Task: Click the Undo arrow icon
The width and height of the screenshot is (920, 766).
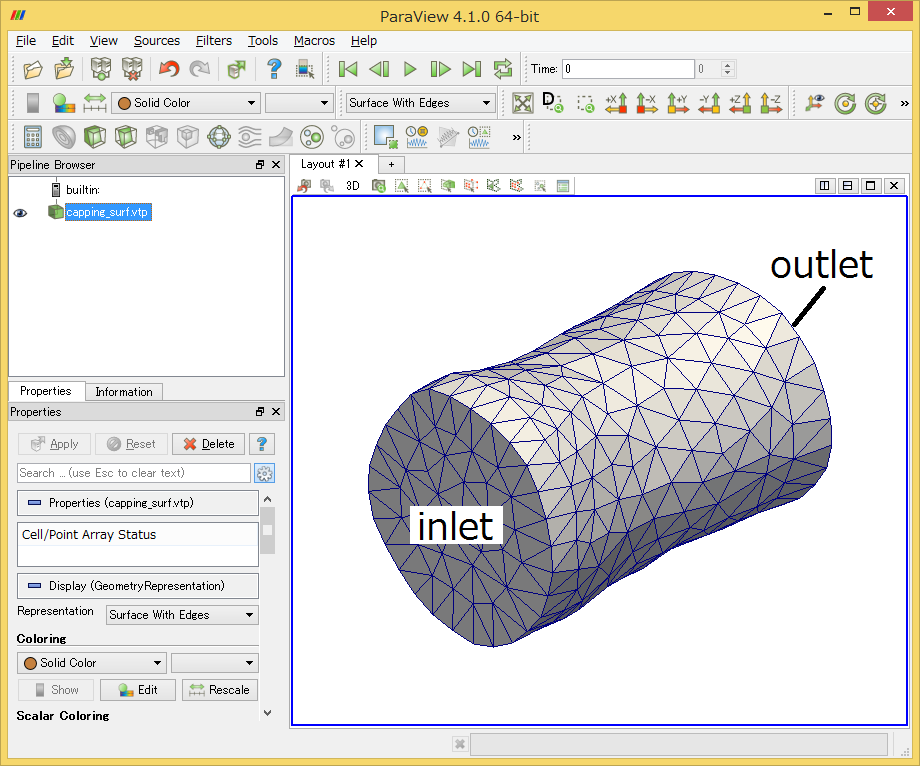Action: point(169,69)
